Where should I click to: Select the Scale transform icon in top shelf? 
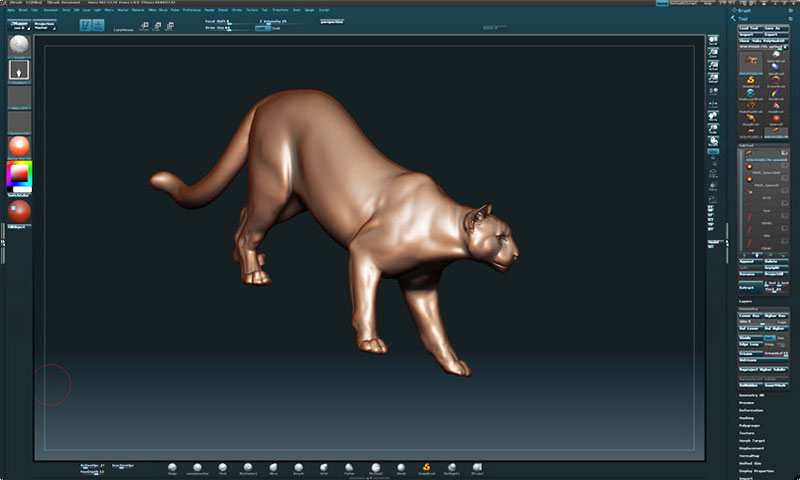[157, 26]
